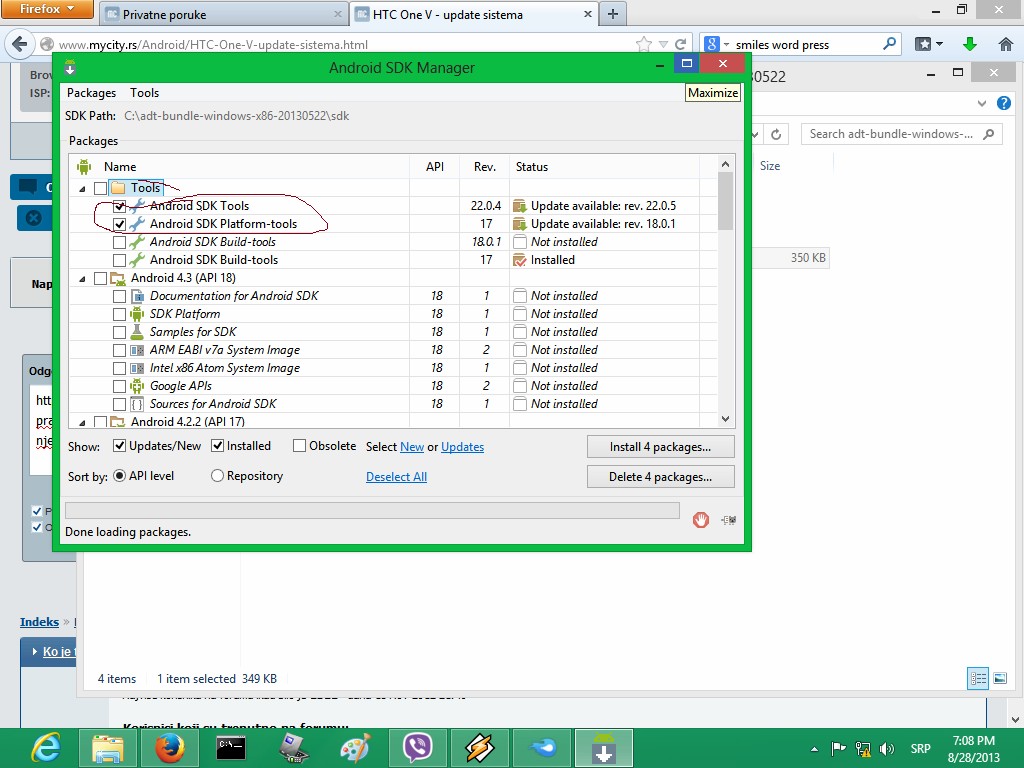Click the Internet Explorer taskbar icon
The width and height of the screenshot is (1024, 768).
tap(45, 748)
